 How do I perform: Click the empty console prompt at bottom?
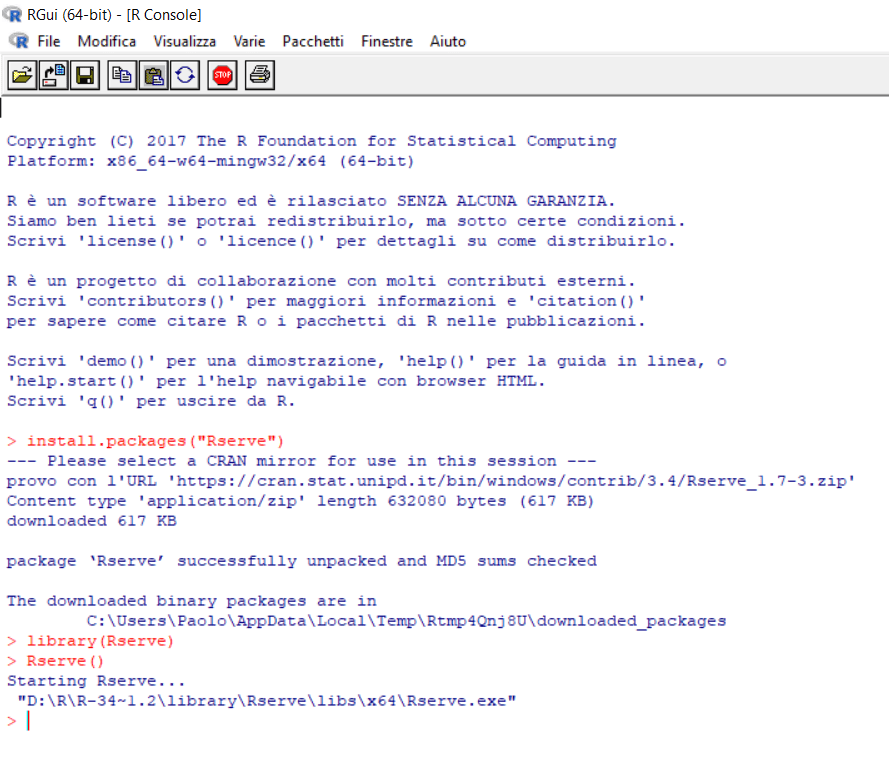[x=18, y=721]
